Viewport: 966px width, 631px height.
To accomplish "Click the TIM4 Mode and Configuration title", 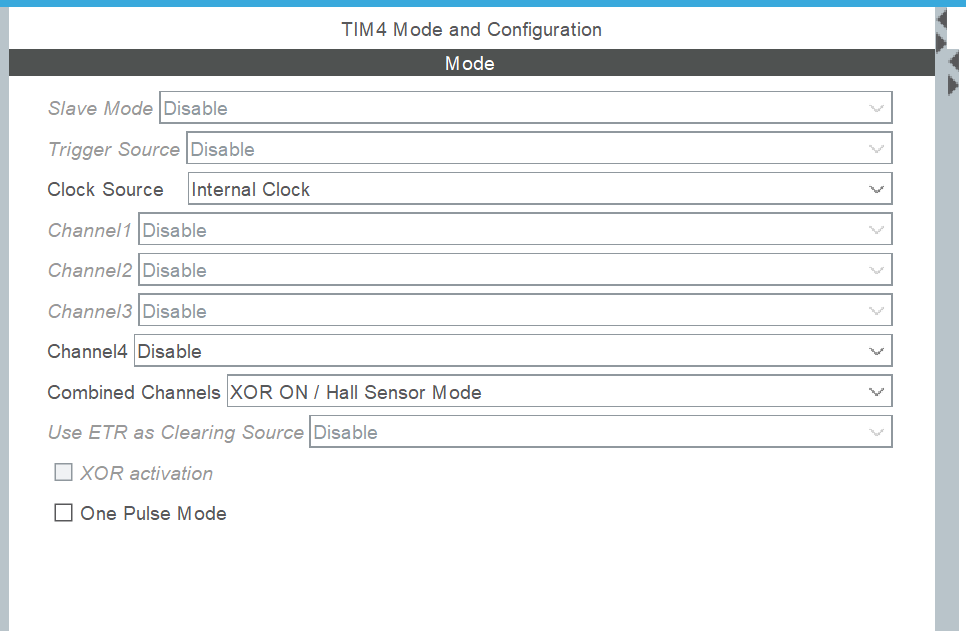I will pyautogui.click(x=472, y=30).
